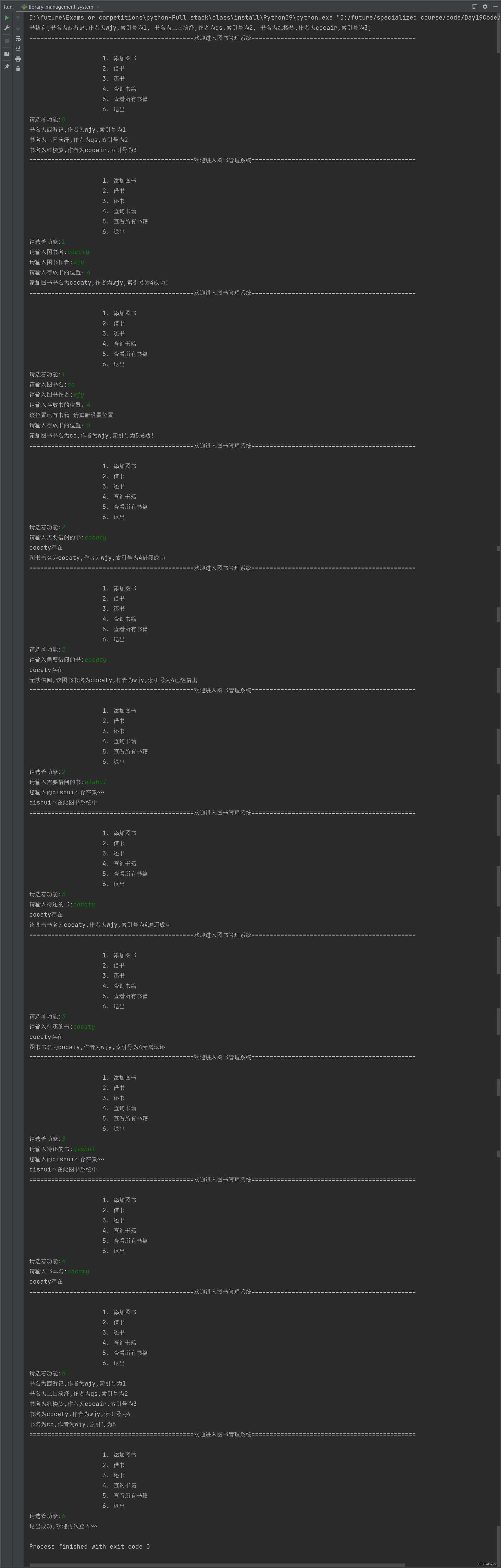Close the library_management_system run tab
This screenshot has height=1568, width=501.
[x=98, y=7]
